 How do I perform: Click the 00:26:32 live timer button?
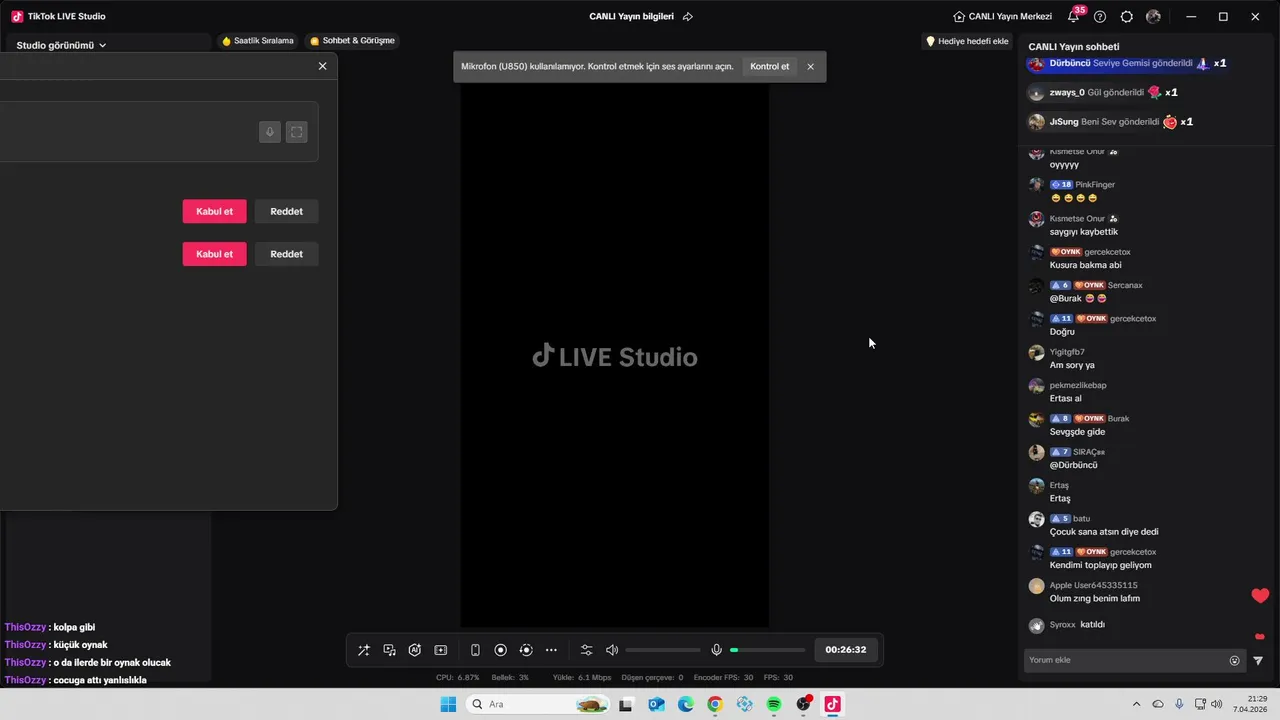[x=846, y=650]
